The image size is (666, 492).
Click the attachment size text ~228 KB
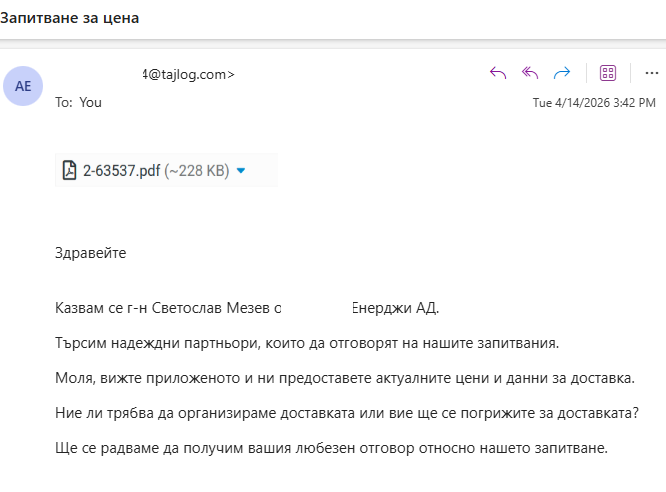[x=197, y=171]
